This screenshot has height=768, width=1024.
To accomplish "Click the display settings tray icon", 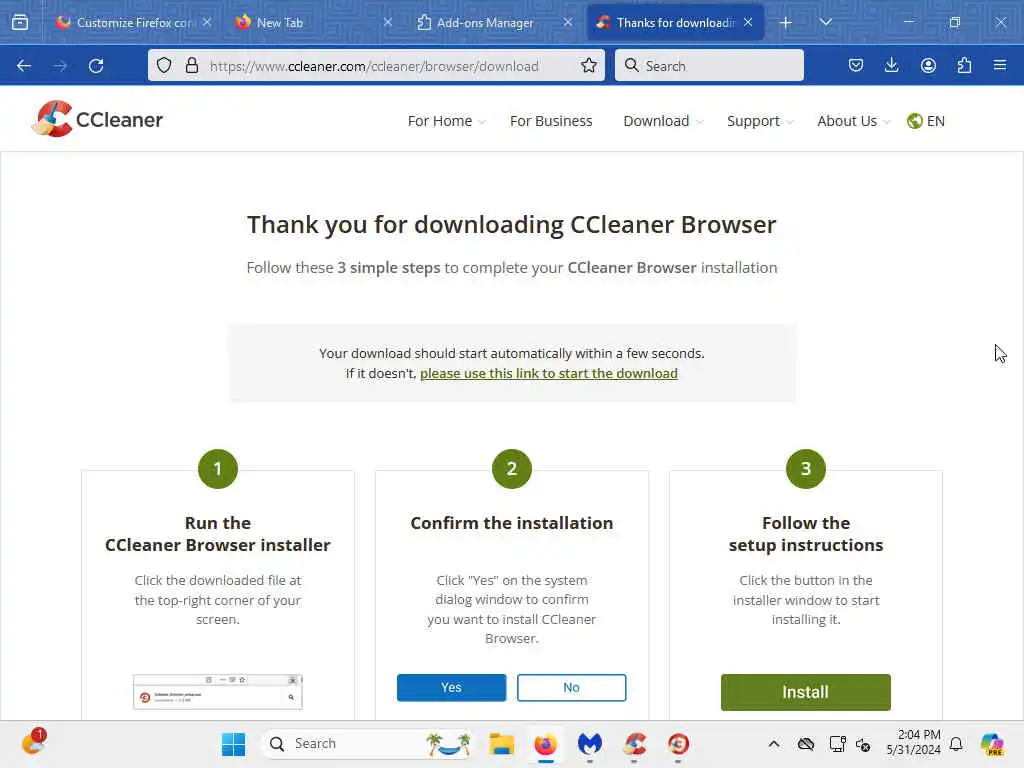I will coord(837,744).
